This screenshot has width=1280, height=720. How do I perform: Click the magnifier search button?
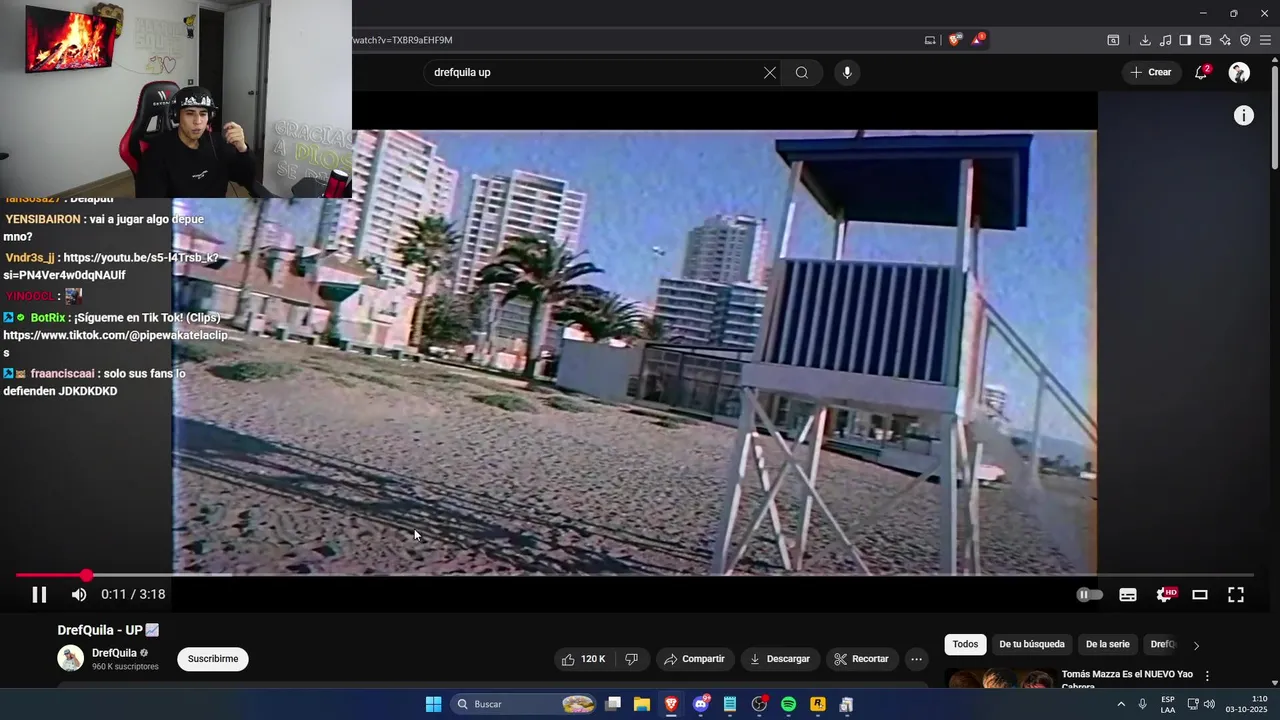click(x=802, y=72)
